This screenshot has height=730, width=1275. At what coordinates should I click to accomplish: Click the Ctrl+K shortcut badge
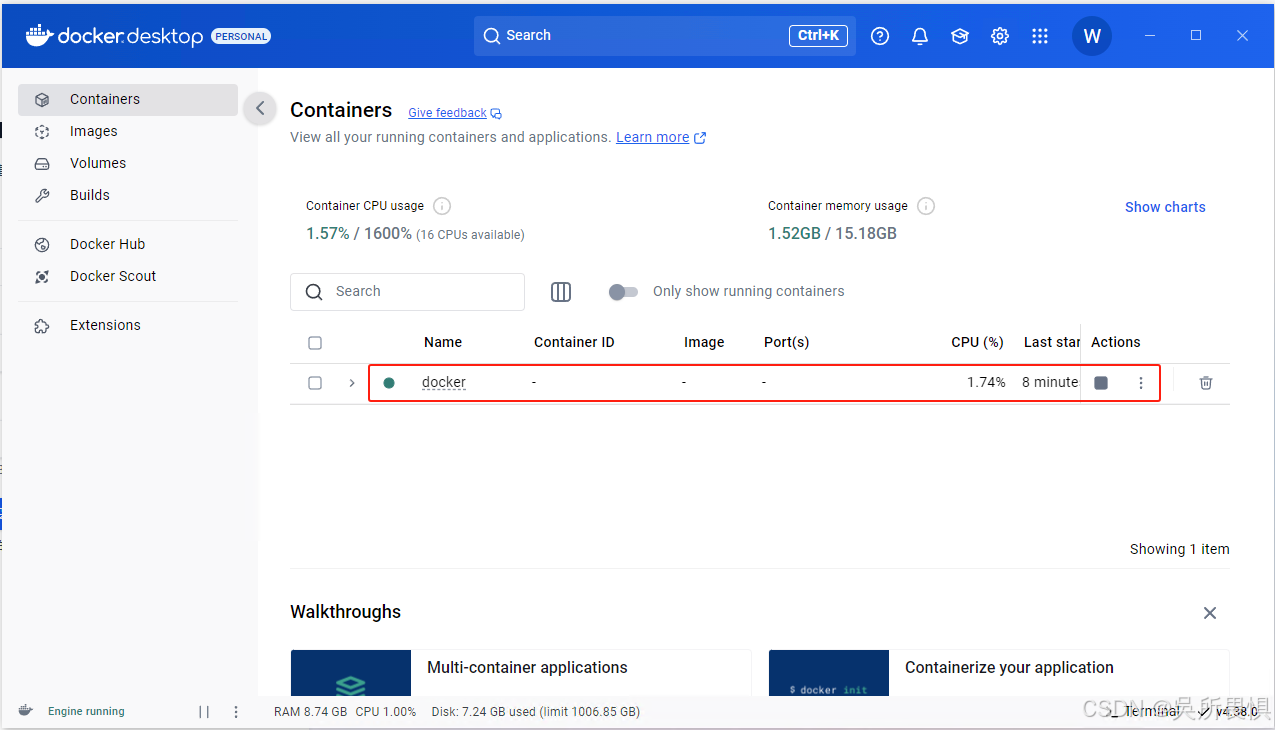[x=818, y=36]
